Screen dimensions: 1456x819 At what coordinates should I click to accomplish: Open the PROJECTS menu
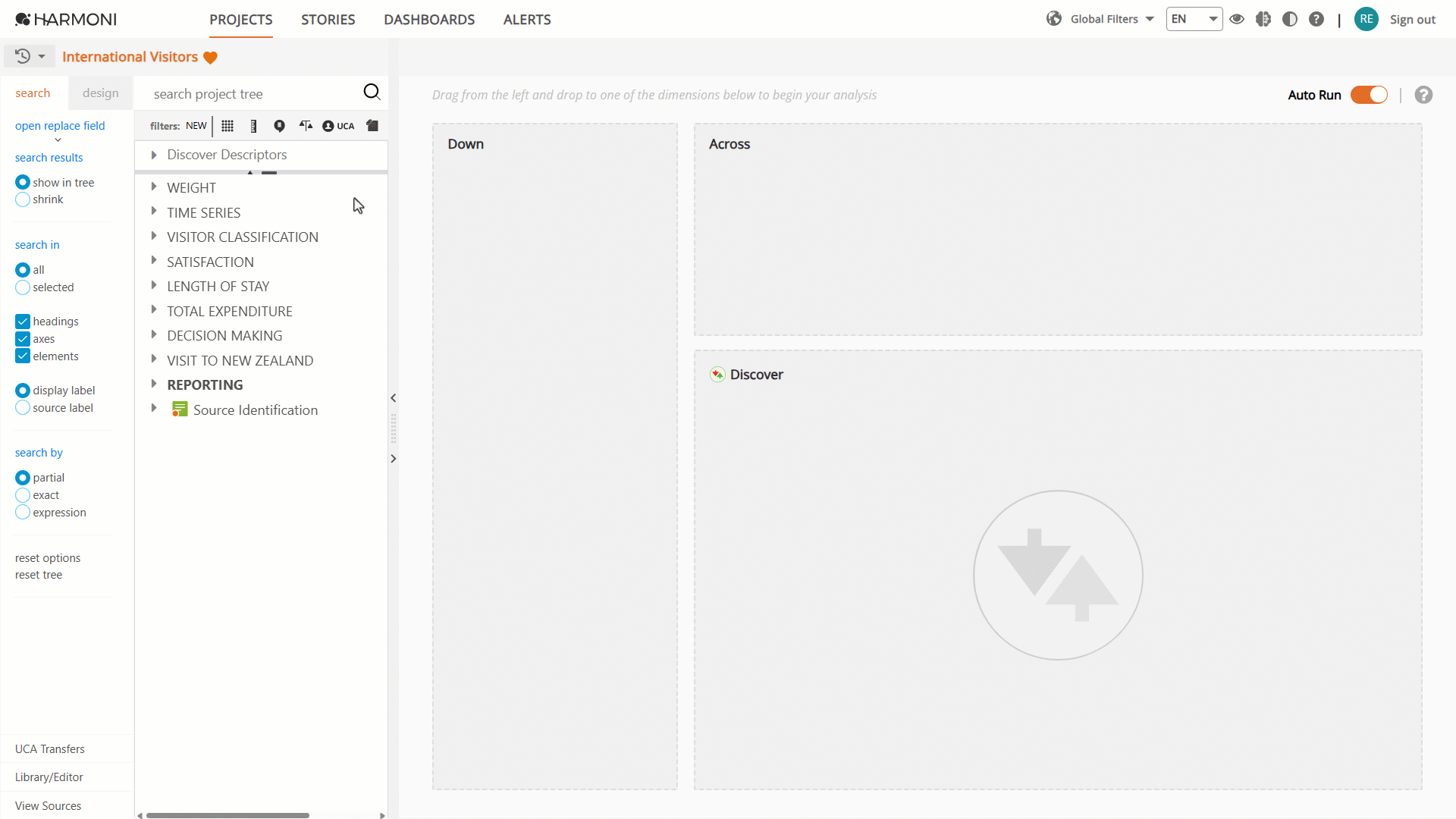tap(241, 20)
